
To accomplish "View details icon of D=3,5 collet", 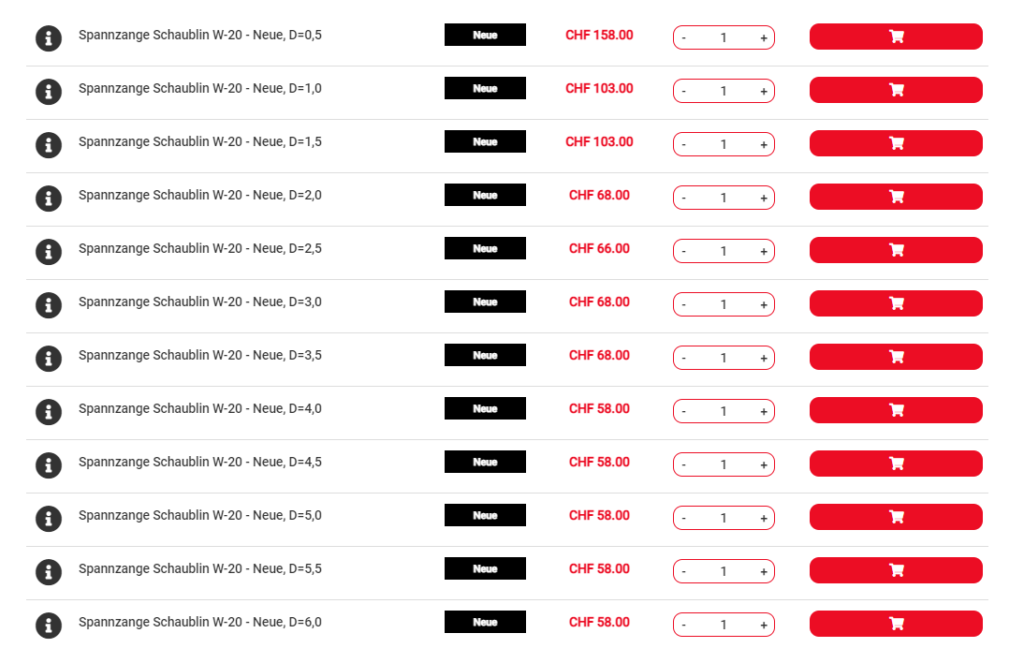I will pos(48,358).
